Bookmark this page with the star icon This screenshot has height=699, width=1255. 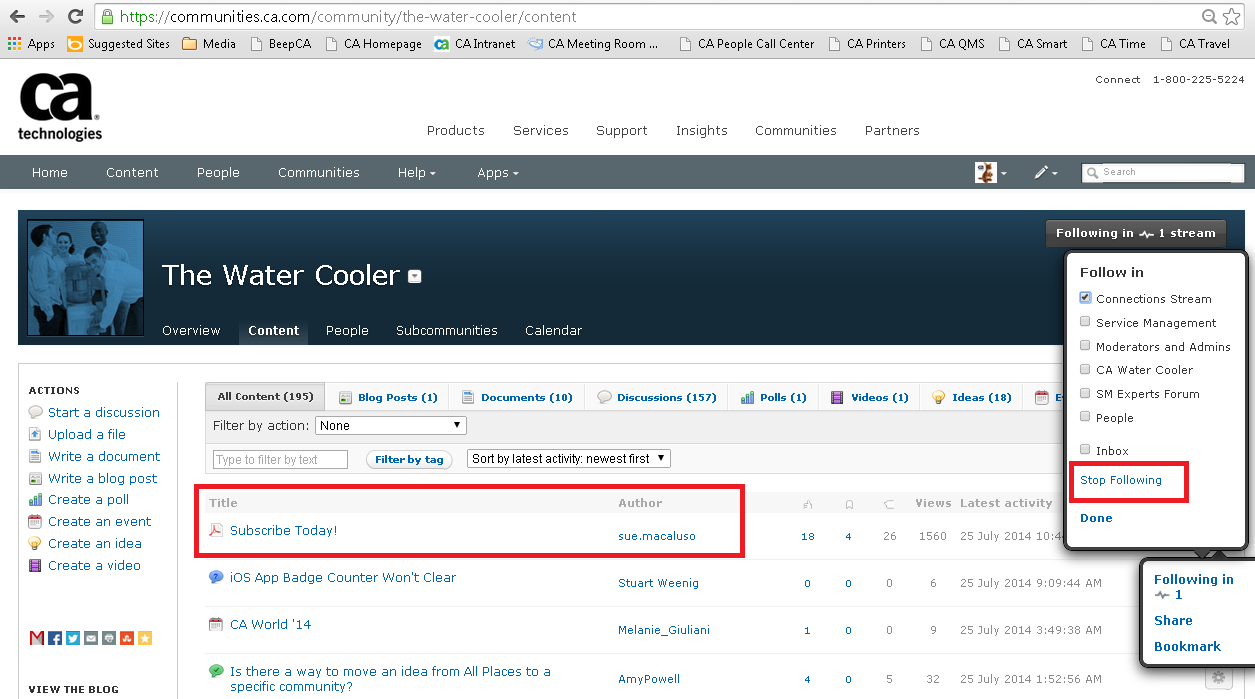(x=1231, y=17)
